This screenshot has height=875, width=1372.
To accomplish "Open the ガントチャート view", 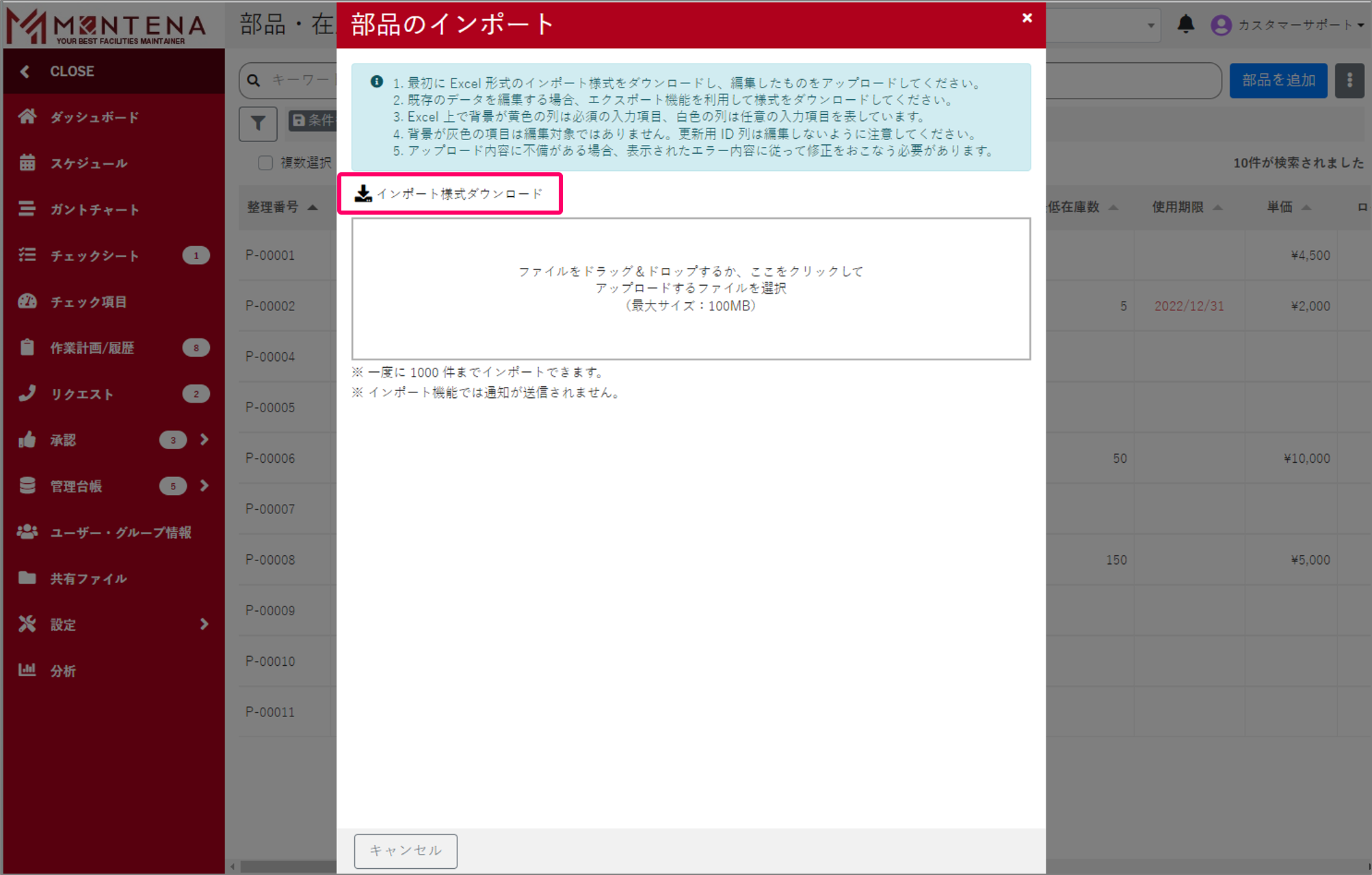I will (95, 209).
